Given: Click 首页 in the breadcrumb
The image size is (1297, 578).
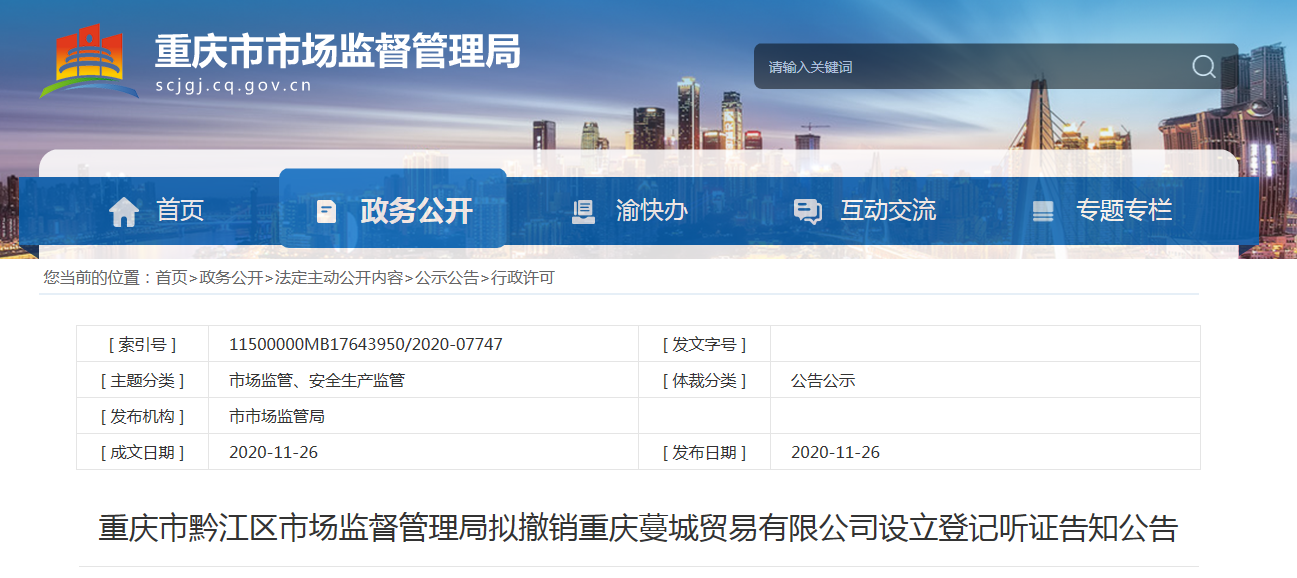Looking at the screenshot, I should [x=171, y=278].
